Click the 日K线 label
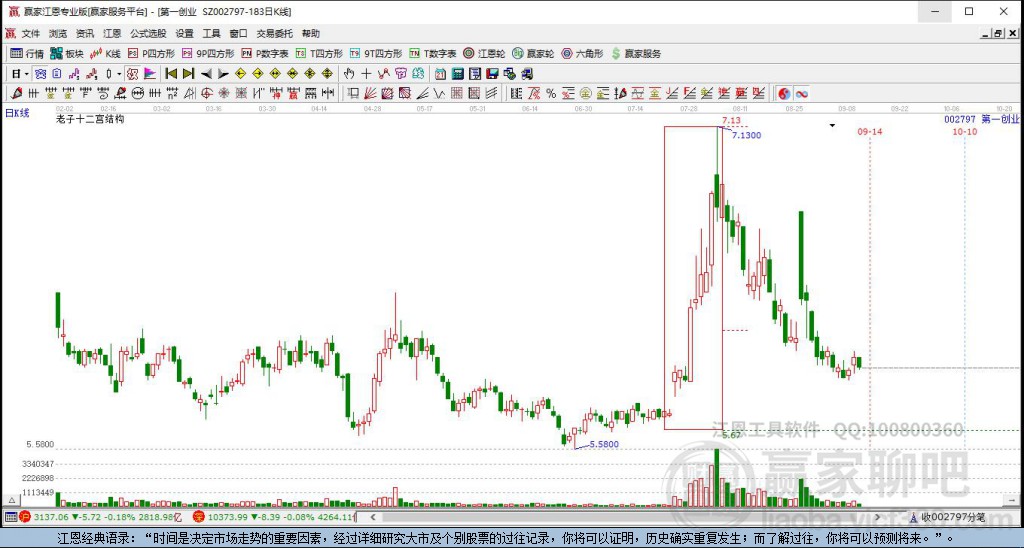The height and width of the screenshot is (548, 1024). (x=18, y=113)
